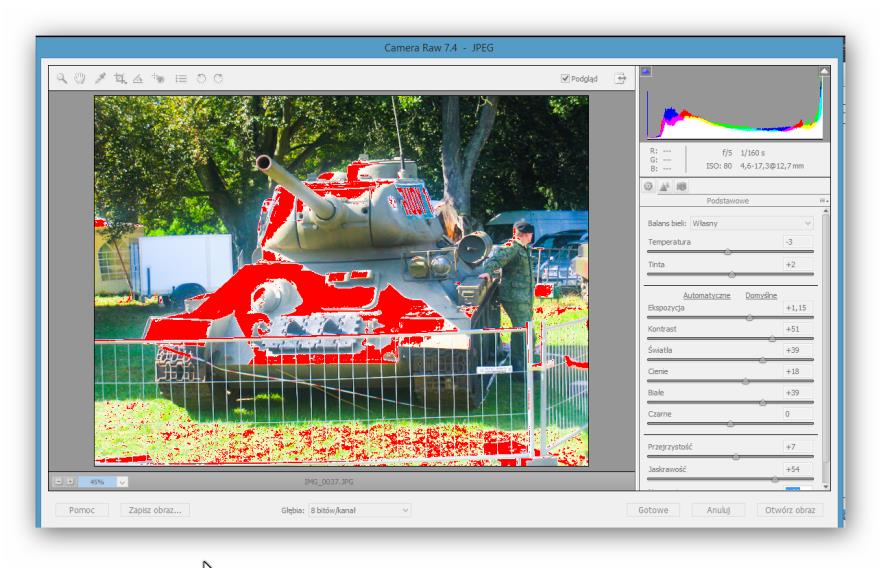Click the Temperatura value field

[798, 242]
